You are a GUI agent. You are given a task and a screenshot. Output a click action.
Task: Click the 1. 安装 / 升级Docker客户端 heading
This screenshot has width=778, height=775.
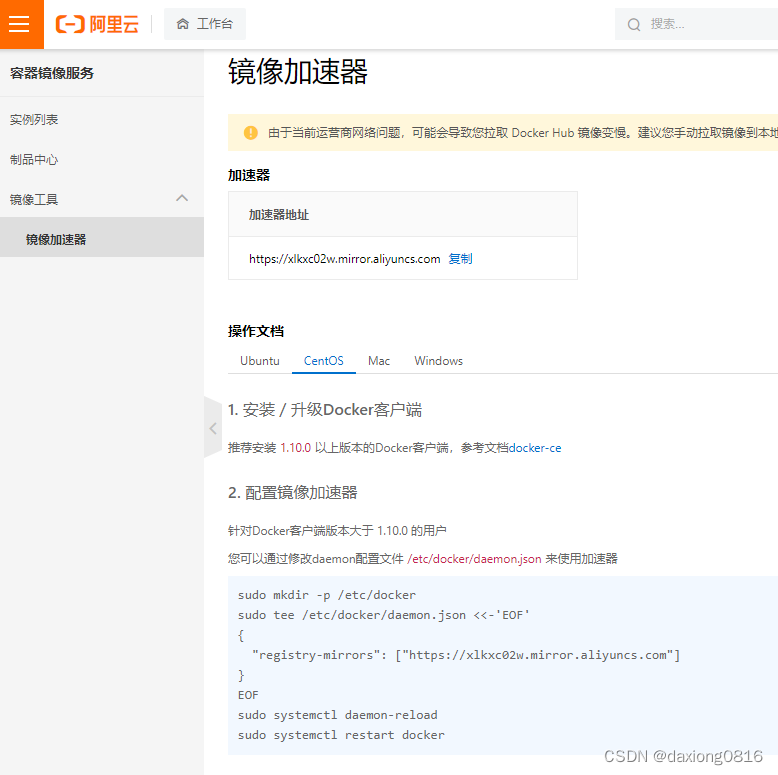pos(324,410)
